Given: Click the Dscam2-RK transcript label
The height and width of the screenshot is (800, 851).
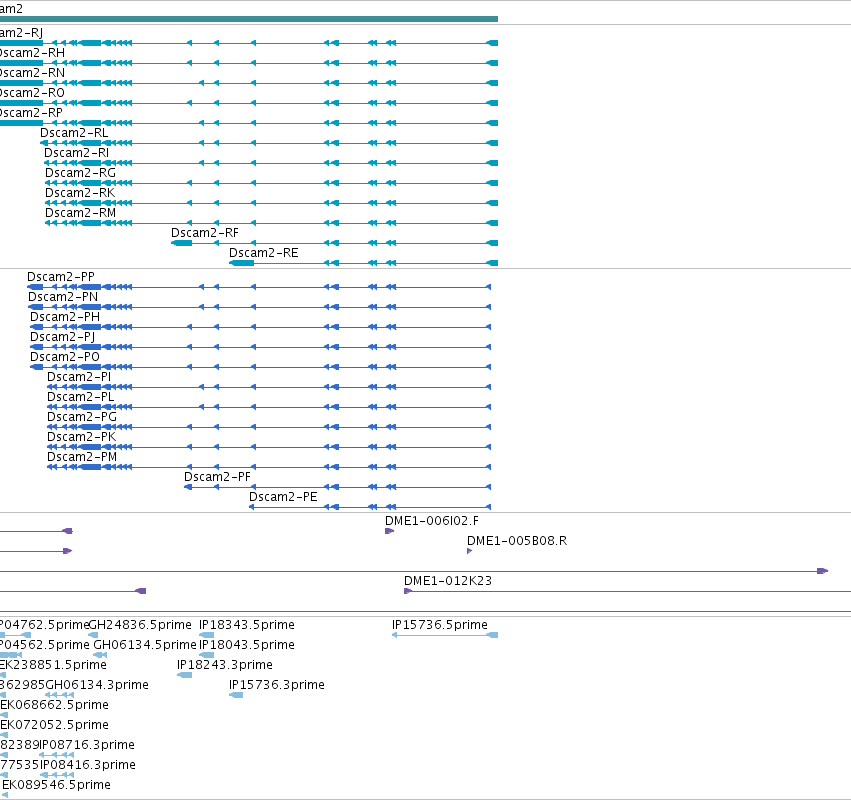Looking at the screenshot, I should point(80,193).
